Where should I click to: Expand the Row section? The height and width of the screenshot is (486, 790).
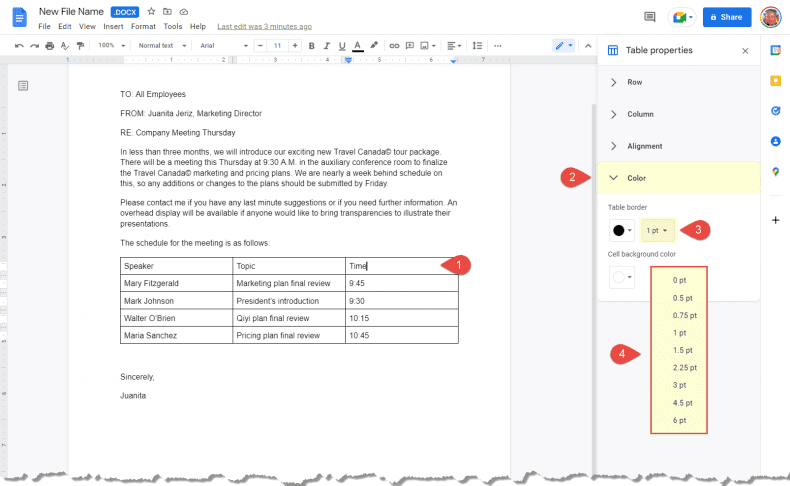634,82
